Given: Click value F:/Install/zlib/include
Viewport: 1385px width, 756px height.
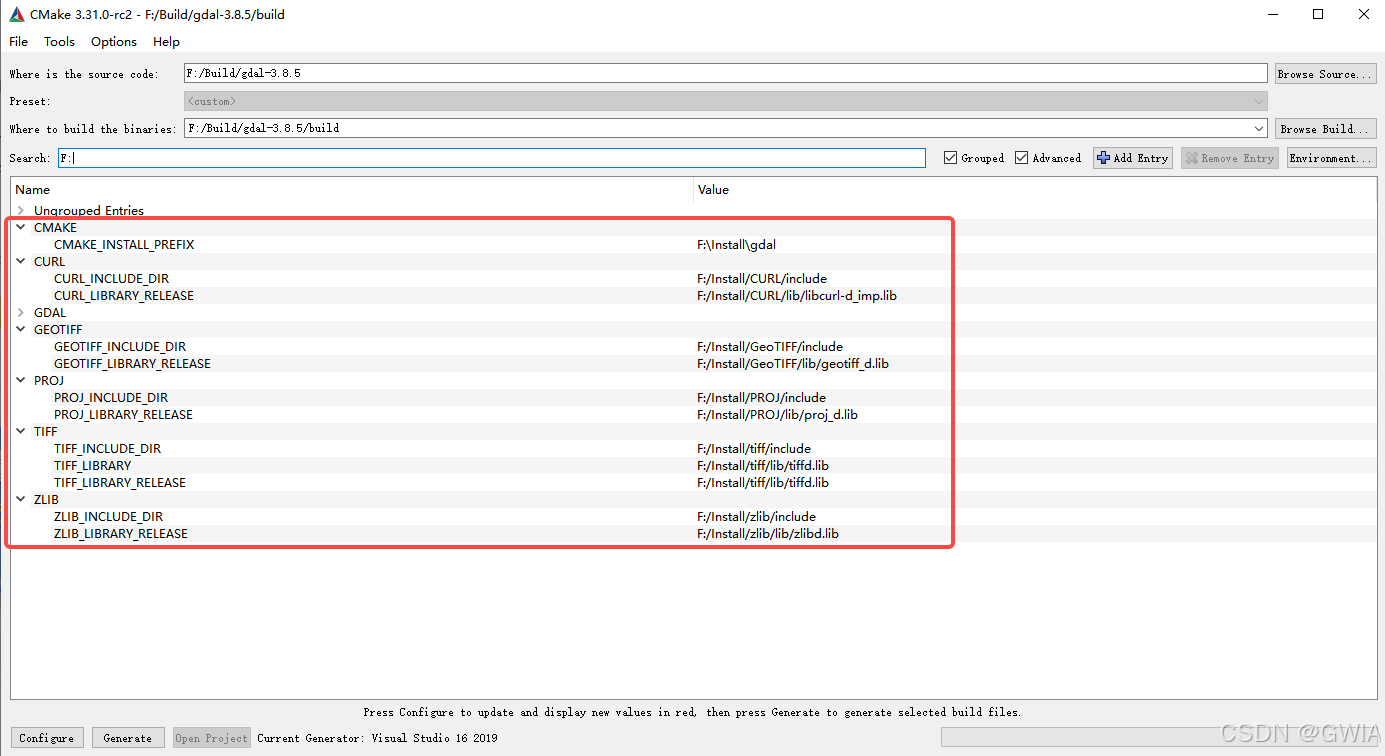Looking at the screenshot, I should pos(756,517).
